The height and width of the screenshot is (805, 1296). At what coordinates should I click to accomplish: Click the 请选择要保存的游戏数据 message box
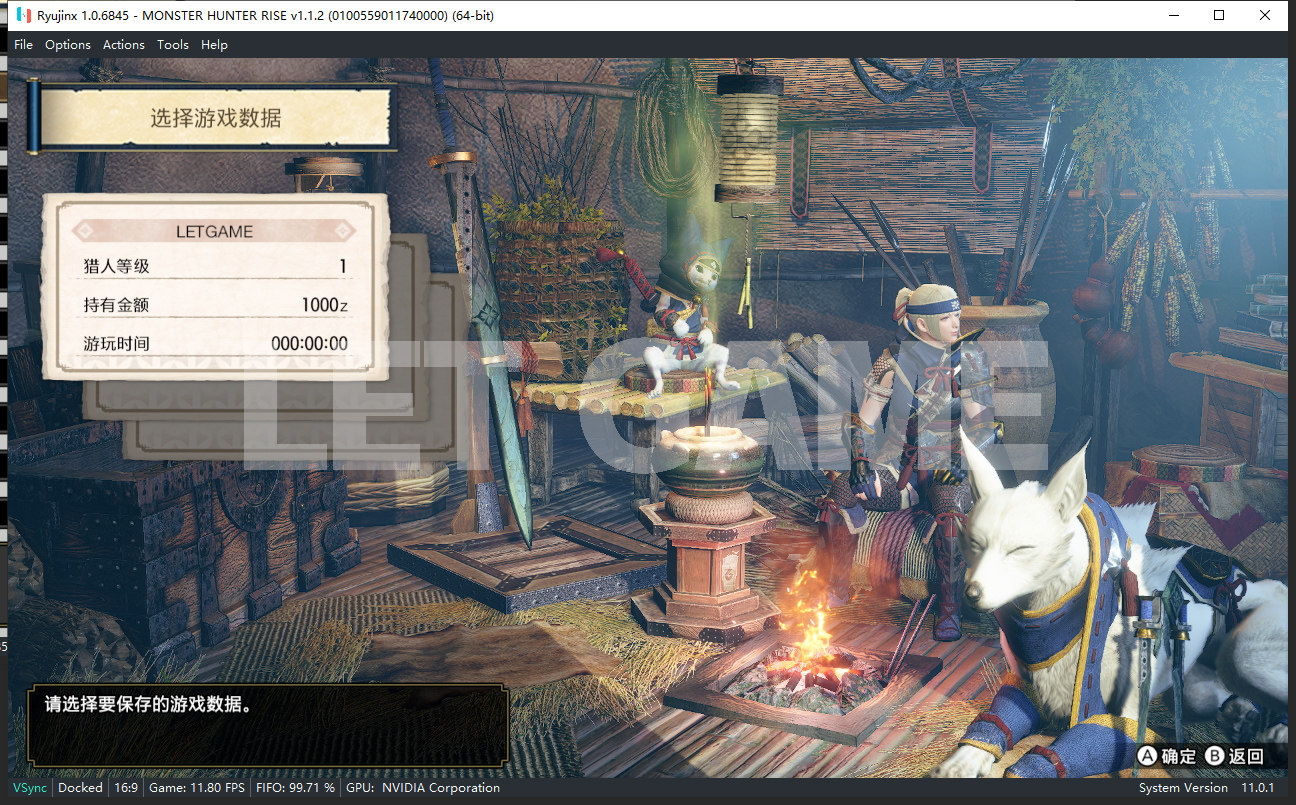point(268,725)
